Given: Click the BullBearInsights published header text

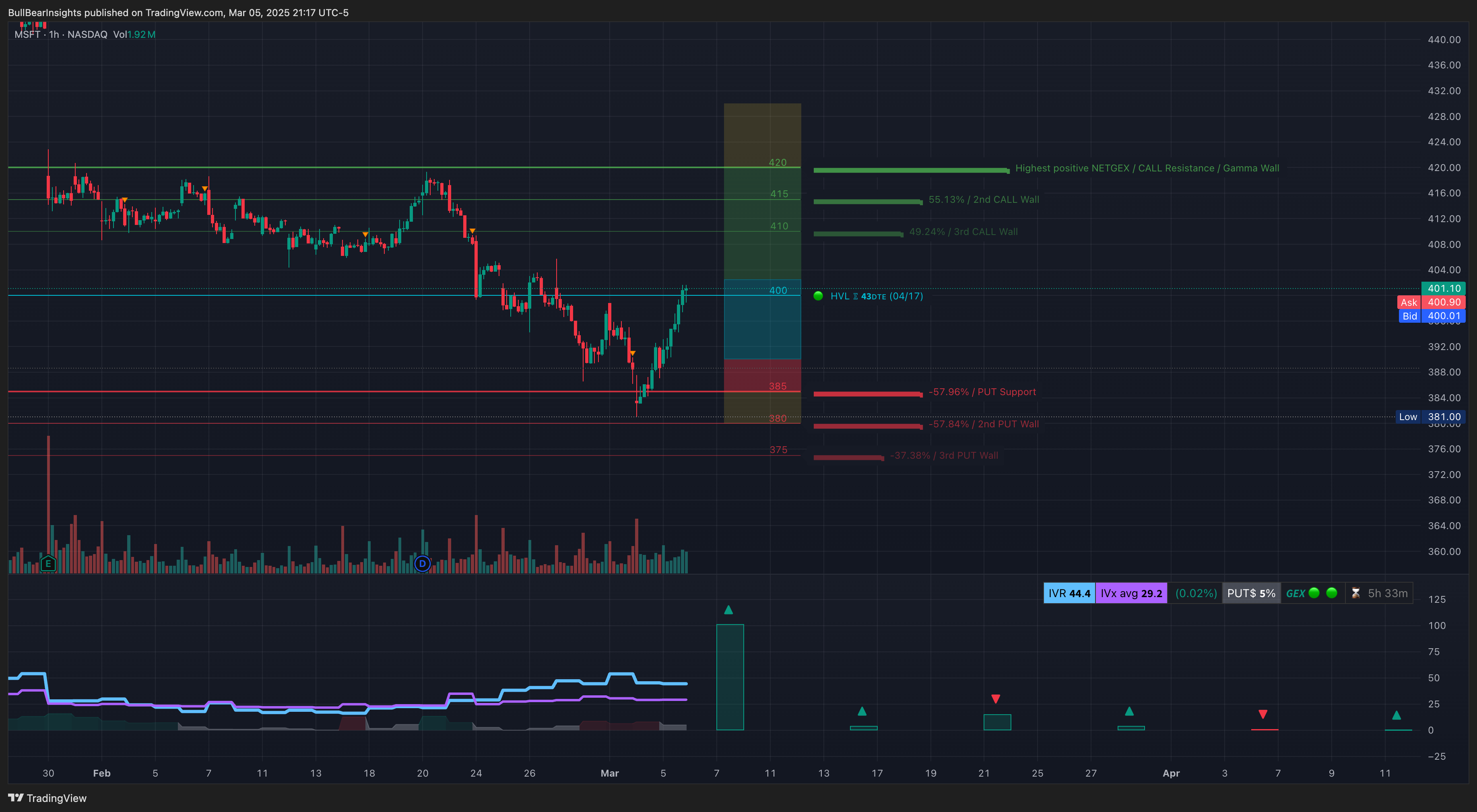Looking at the screenshot, I should 178,12.
